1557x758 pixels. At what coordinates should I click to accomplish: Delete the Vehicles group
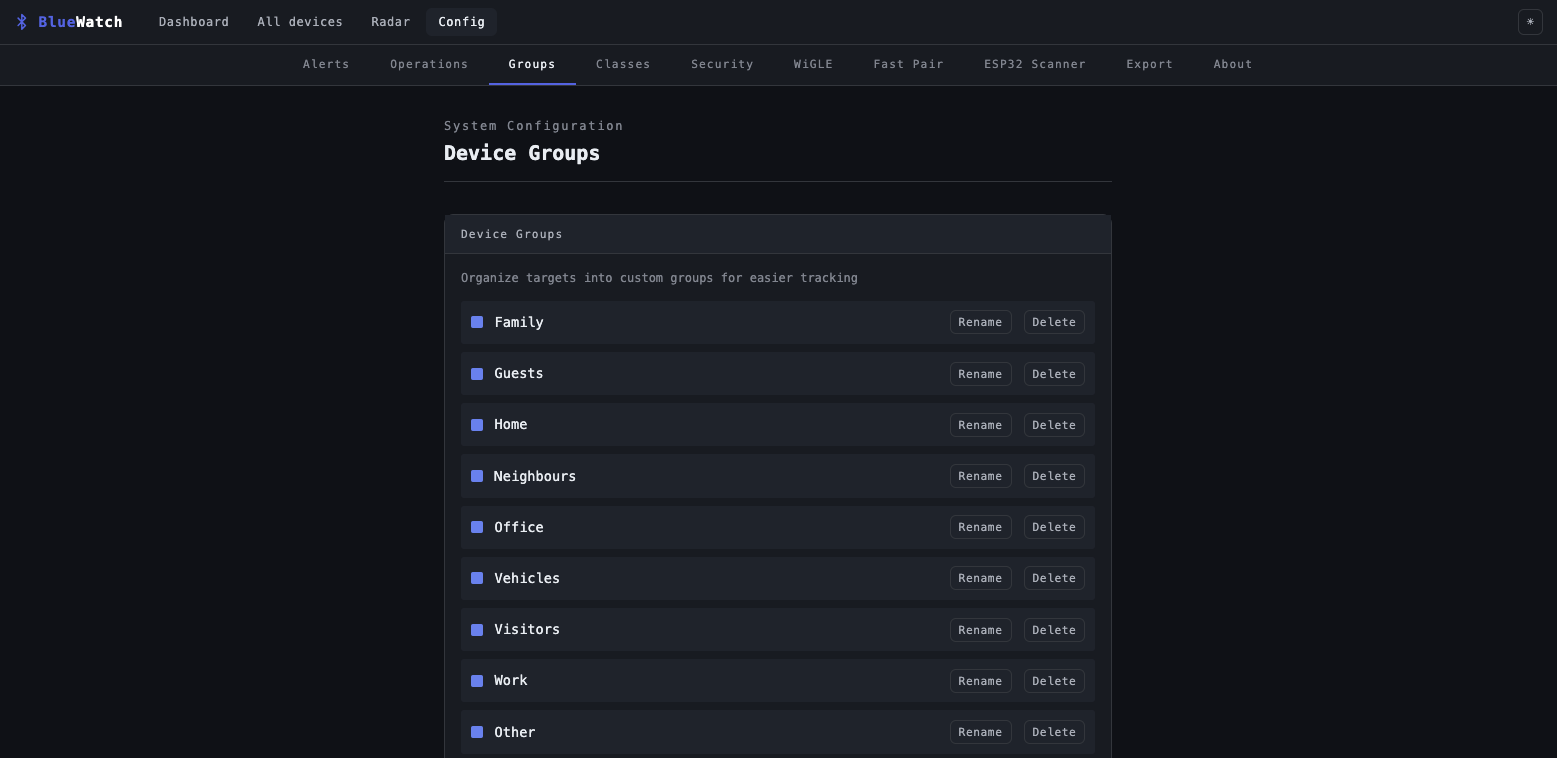point(1054,578)
